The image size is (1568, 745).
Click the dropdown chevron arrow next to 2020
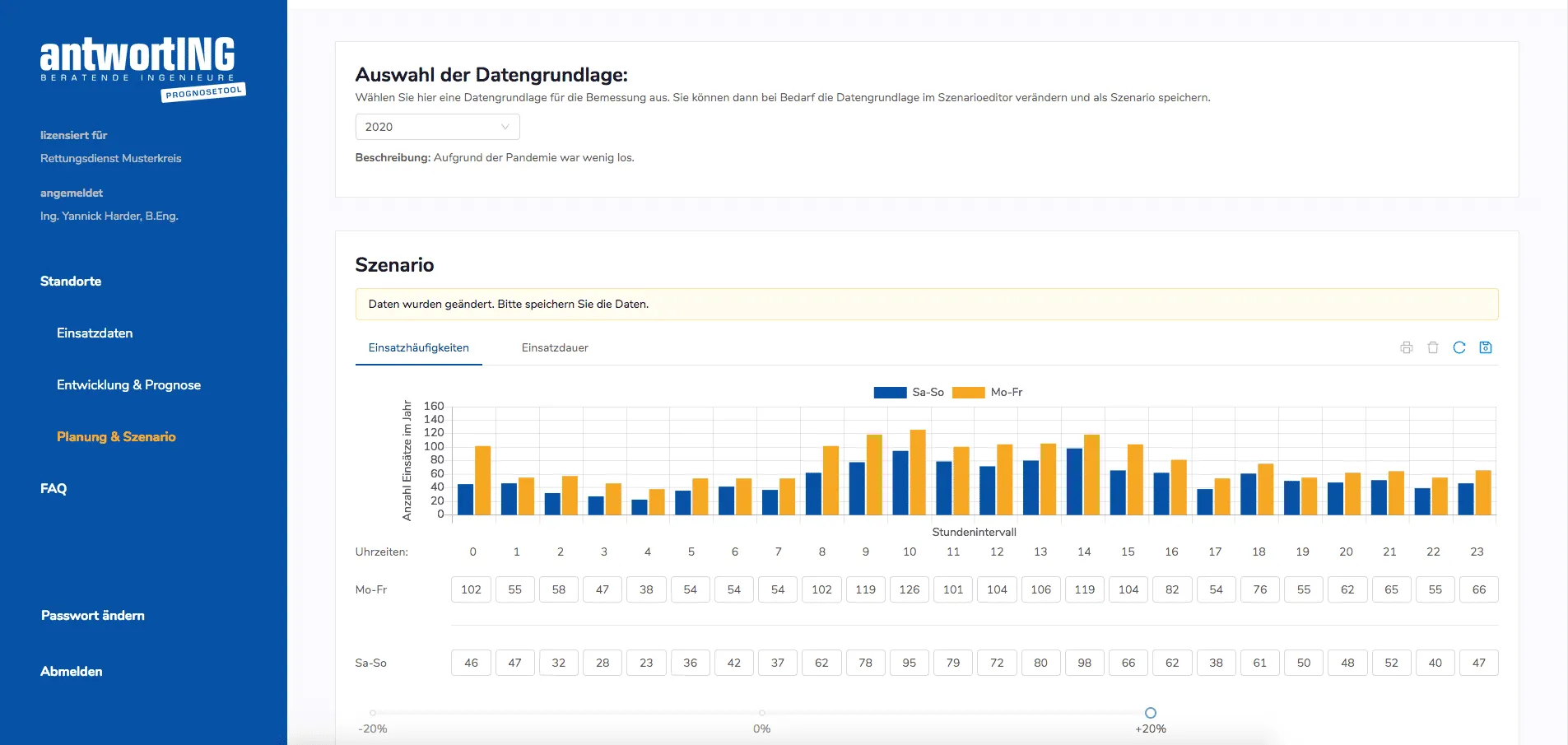point(505,127)
